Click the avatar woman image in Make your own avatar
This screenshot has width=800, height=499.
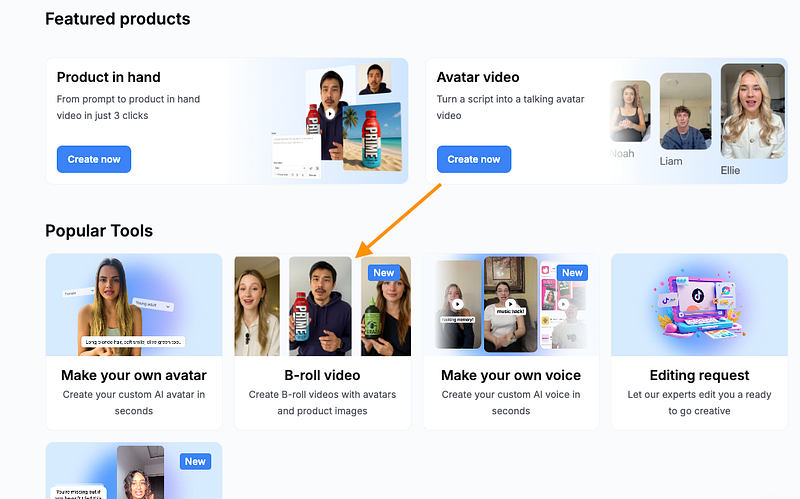pos(110,306)
